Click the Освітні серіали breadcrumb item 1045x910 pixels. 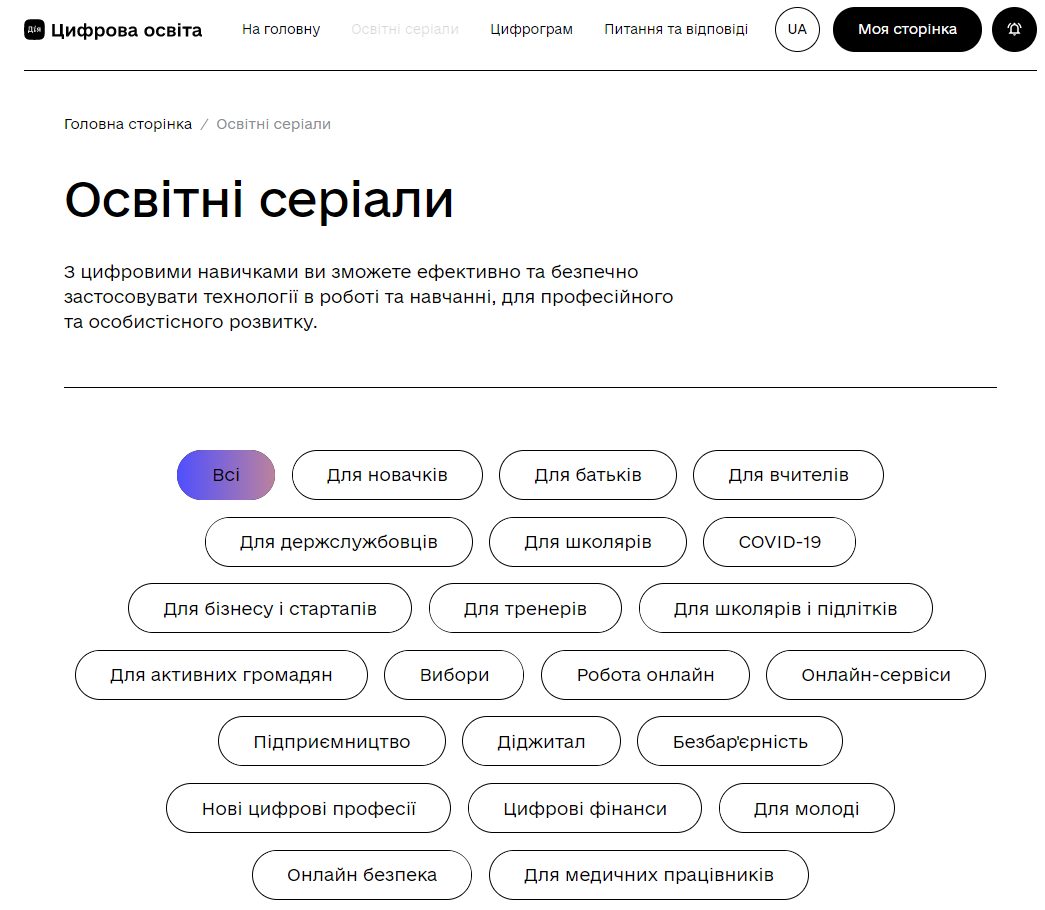click(273, 124)
